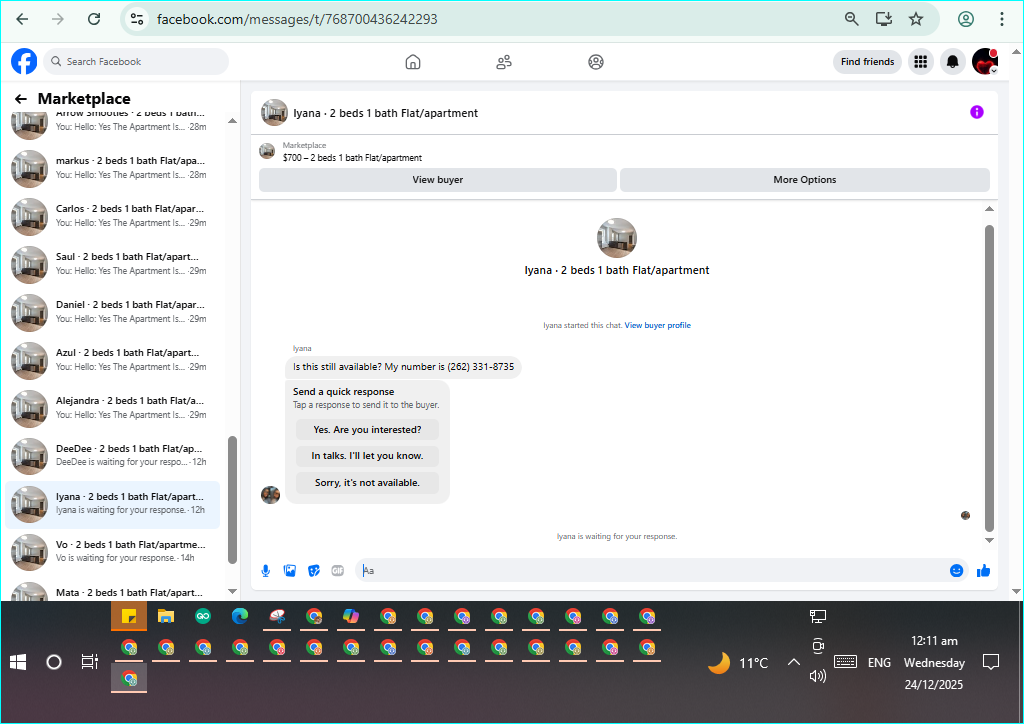Open the Sticky Notes taskbar icon

click(129, 616)
